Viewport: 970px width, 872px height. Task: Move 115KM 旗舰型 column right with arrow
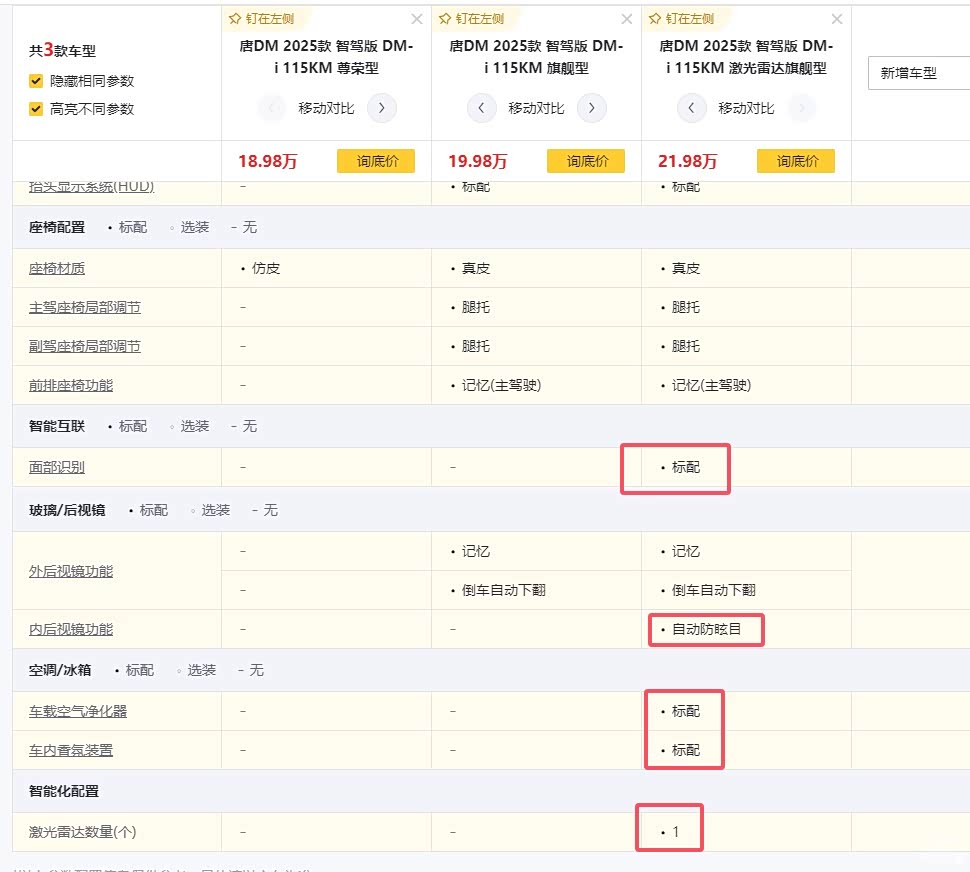coord(592,108)
